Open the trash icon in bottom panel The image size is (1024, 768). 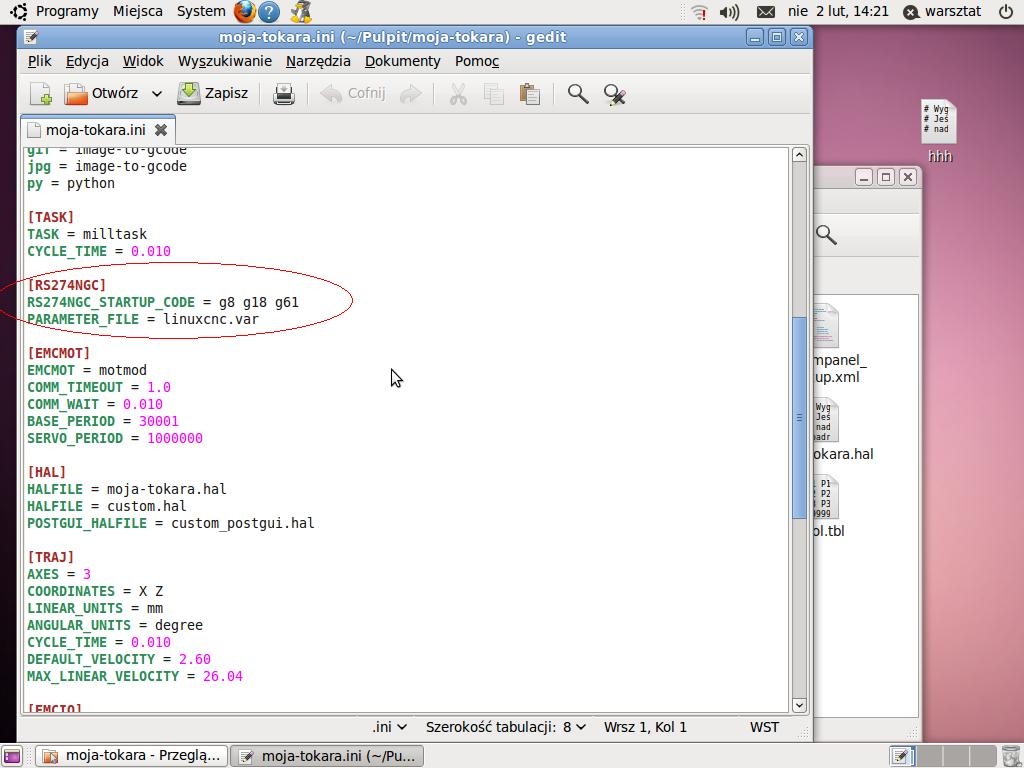pos(1010,756)
